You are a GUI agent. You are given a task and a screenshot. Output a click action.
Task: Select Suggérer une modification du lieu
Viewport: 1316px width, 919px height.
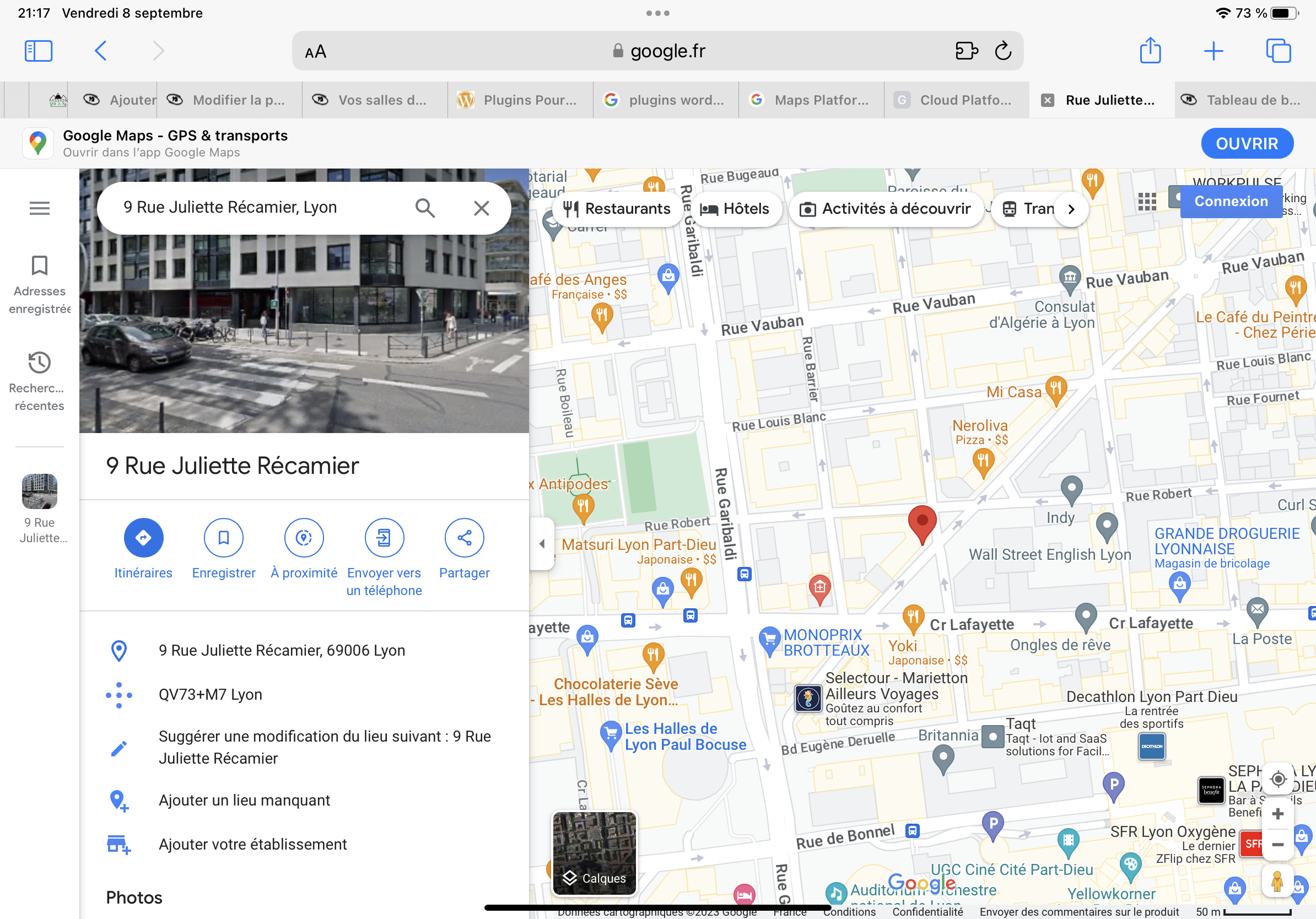coord(304,747)
